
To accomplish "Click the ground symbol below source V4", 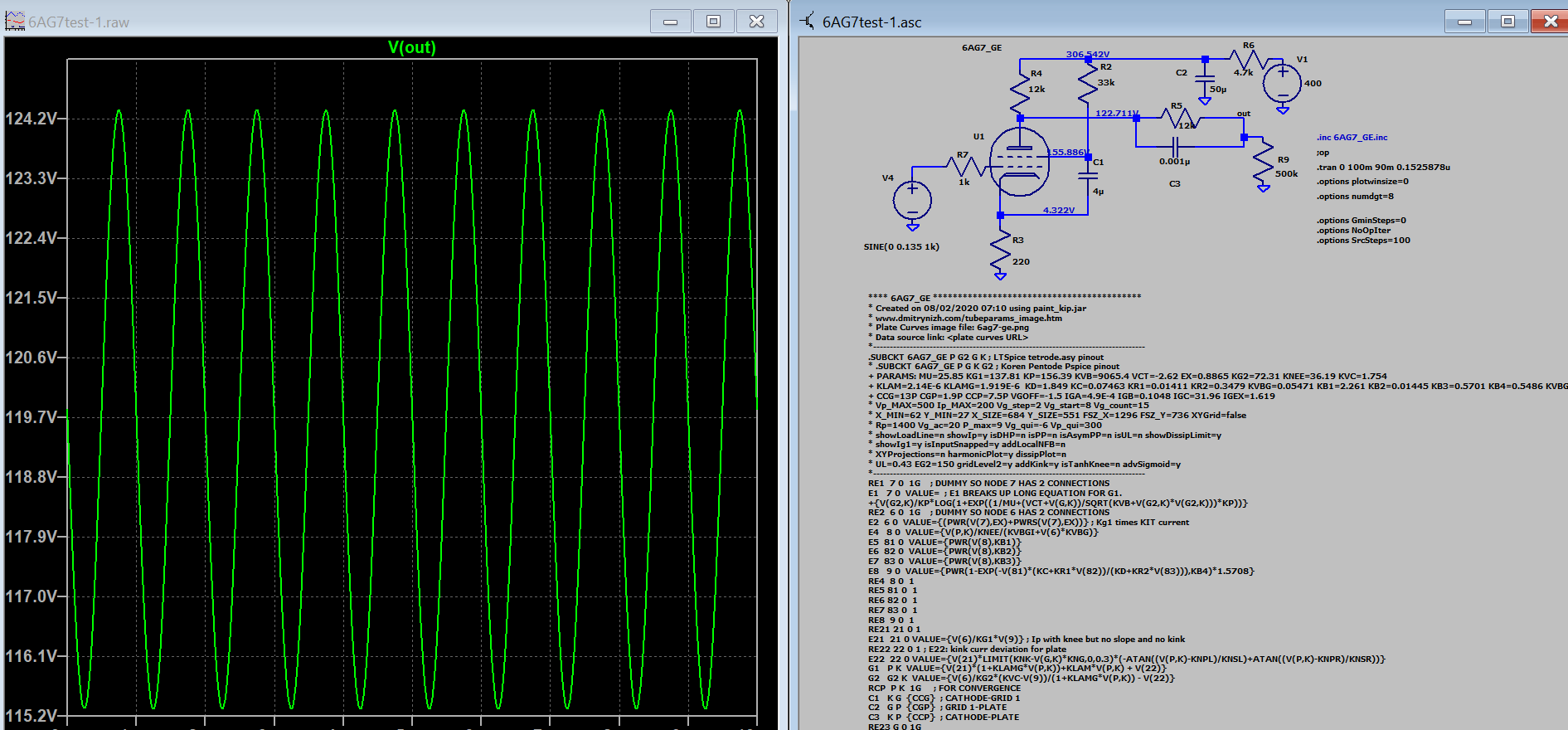I will tap(912, 226).
